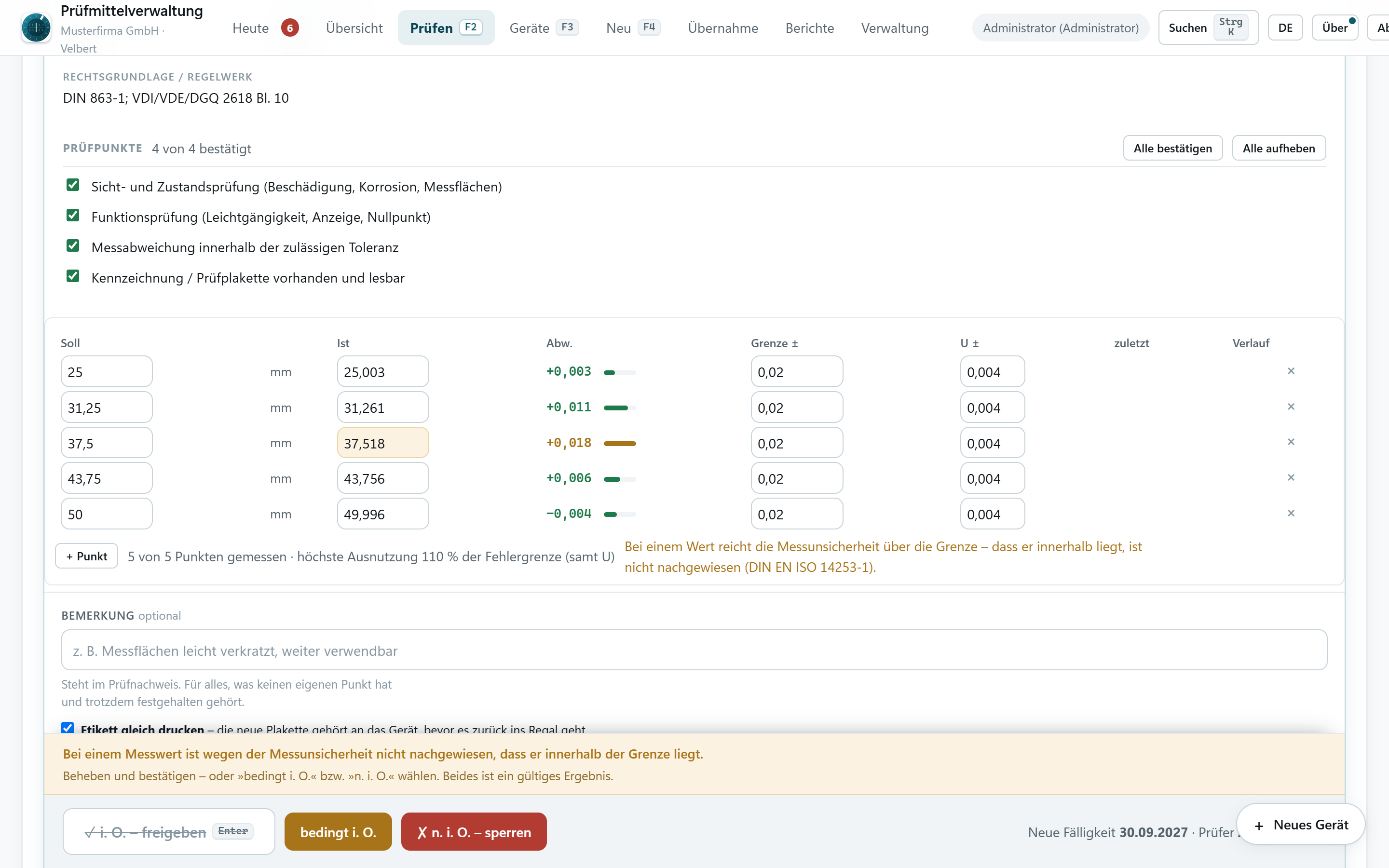
Task: Click + Neues Gerät floating button
Action: point(1301,825)
